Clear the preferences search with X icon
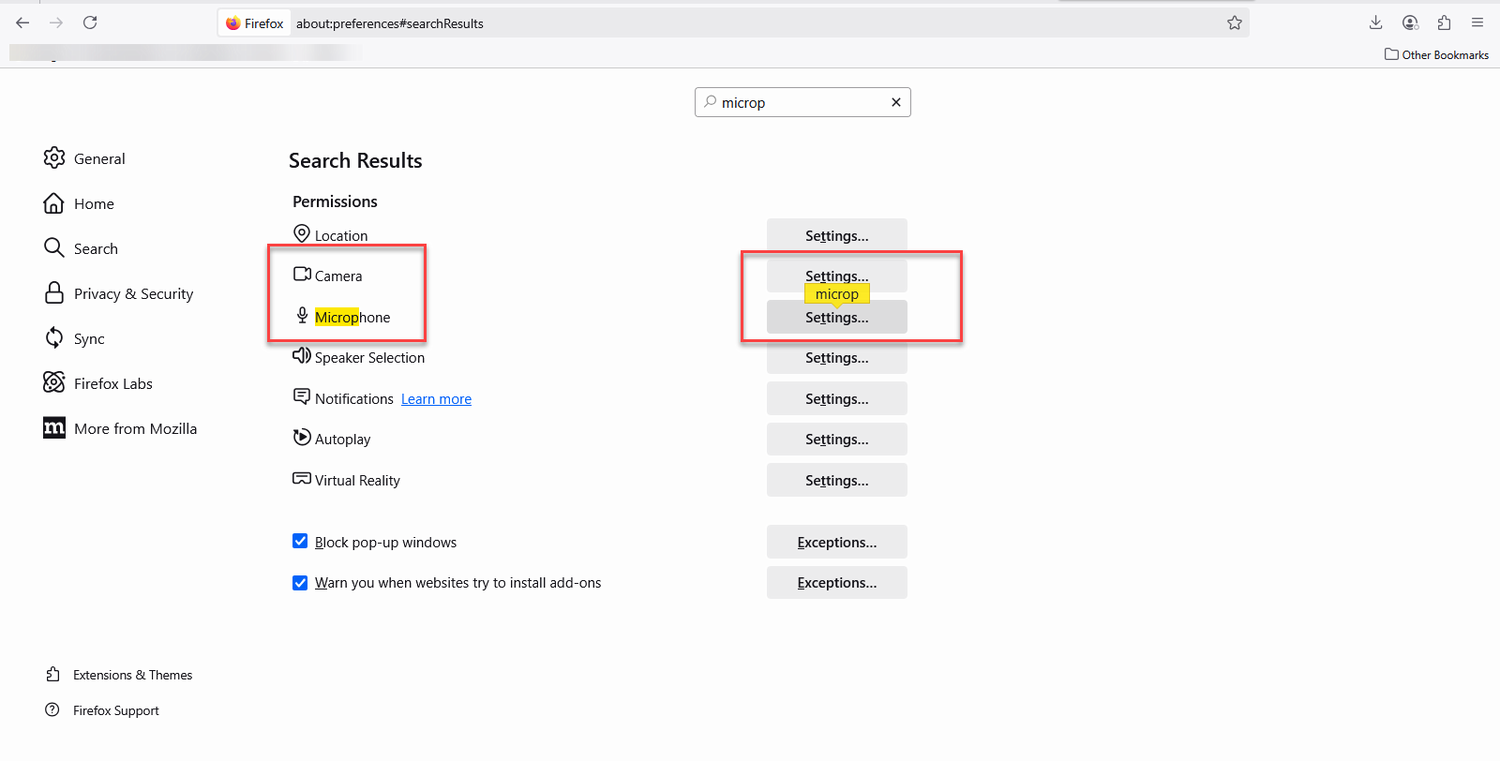1500x761 pixels. click(896, 102)
